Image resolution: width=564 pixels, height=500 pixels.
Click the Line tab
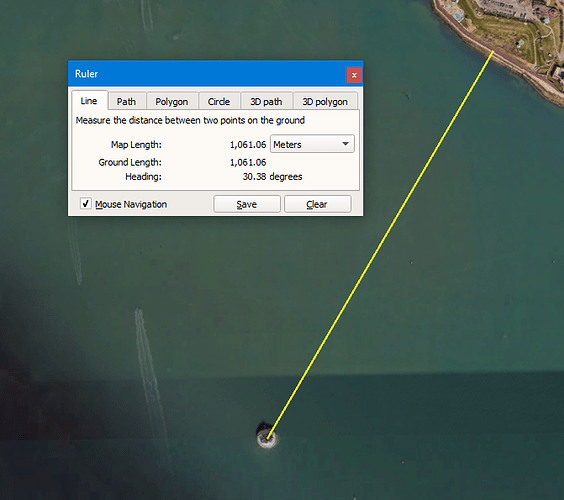[89, 101]
